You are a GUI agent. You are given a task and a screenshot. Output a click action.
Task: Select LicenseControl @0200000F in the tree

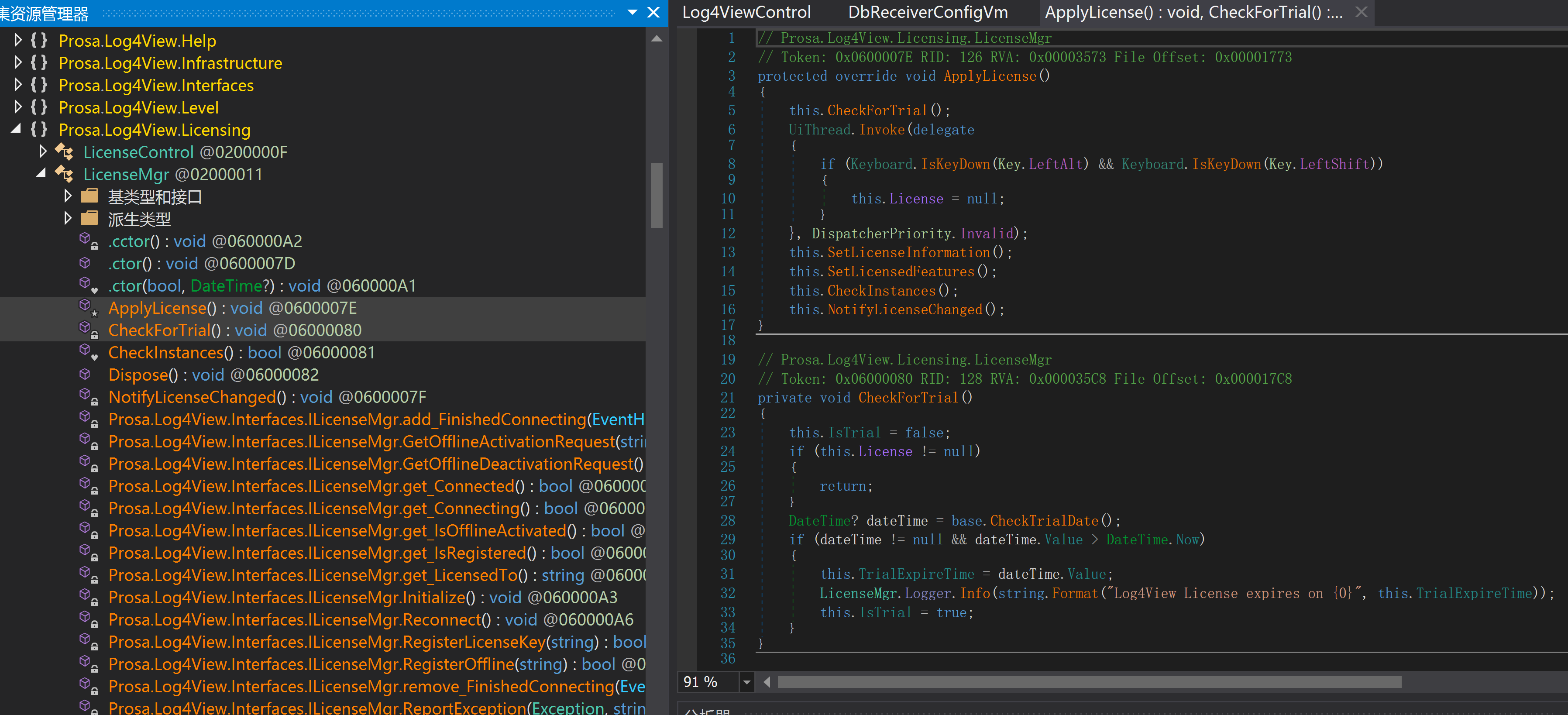point(186,151)
